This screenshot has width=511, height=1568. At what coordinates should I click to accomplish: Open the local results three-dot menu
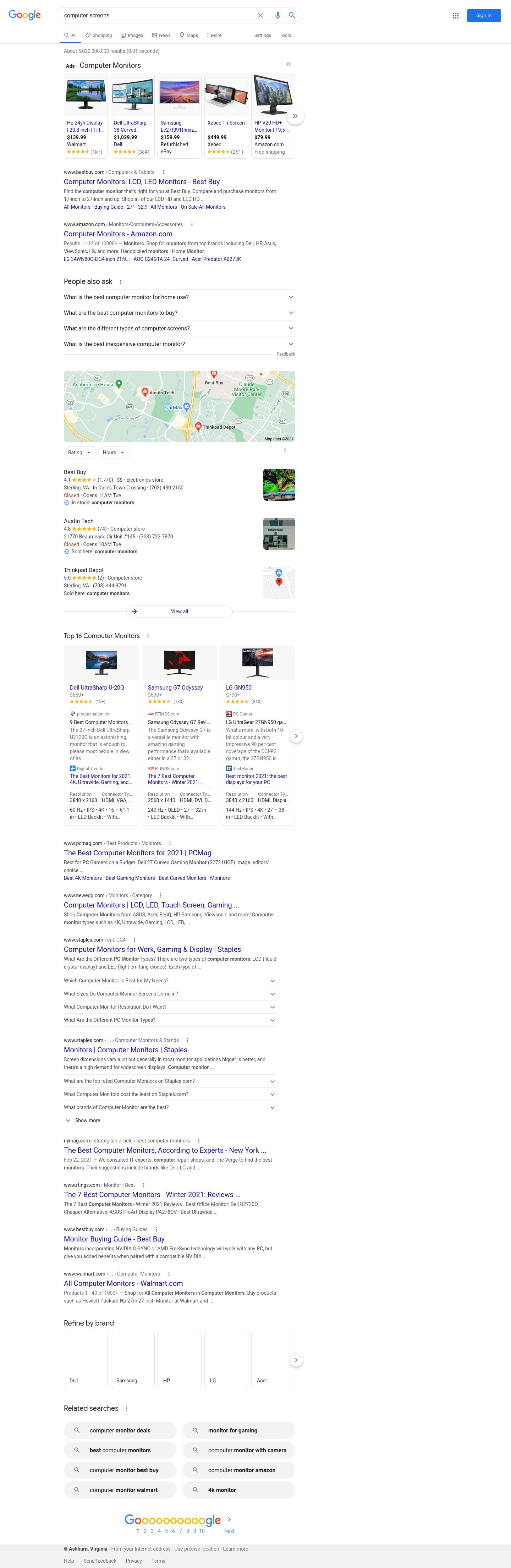285,450
